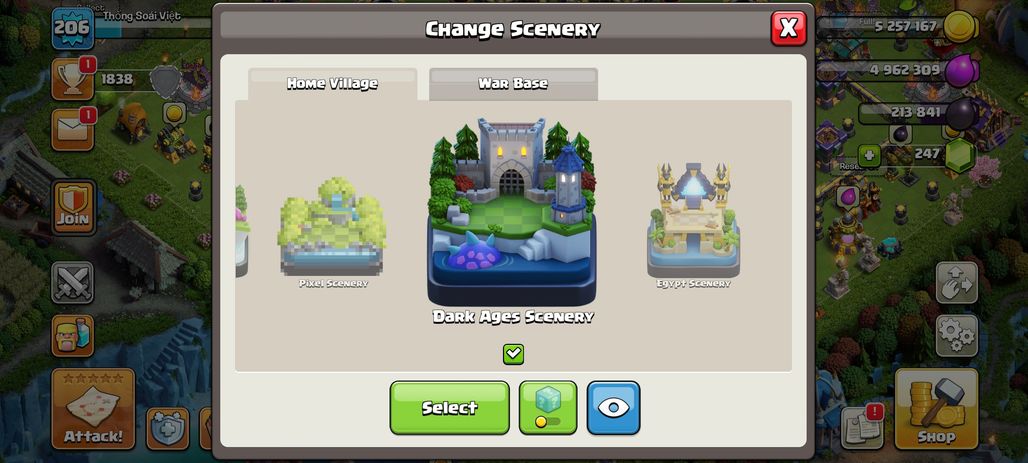Tap the layout editor hand icon
The image size is (1028, 463).
957,283
